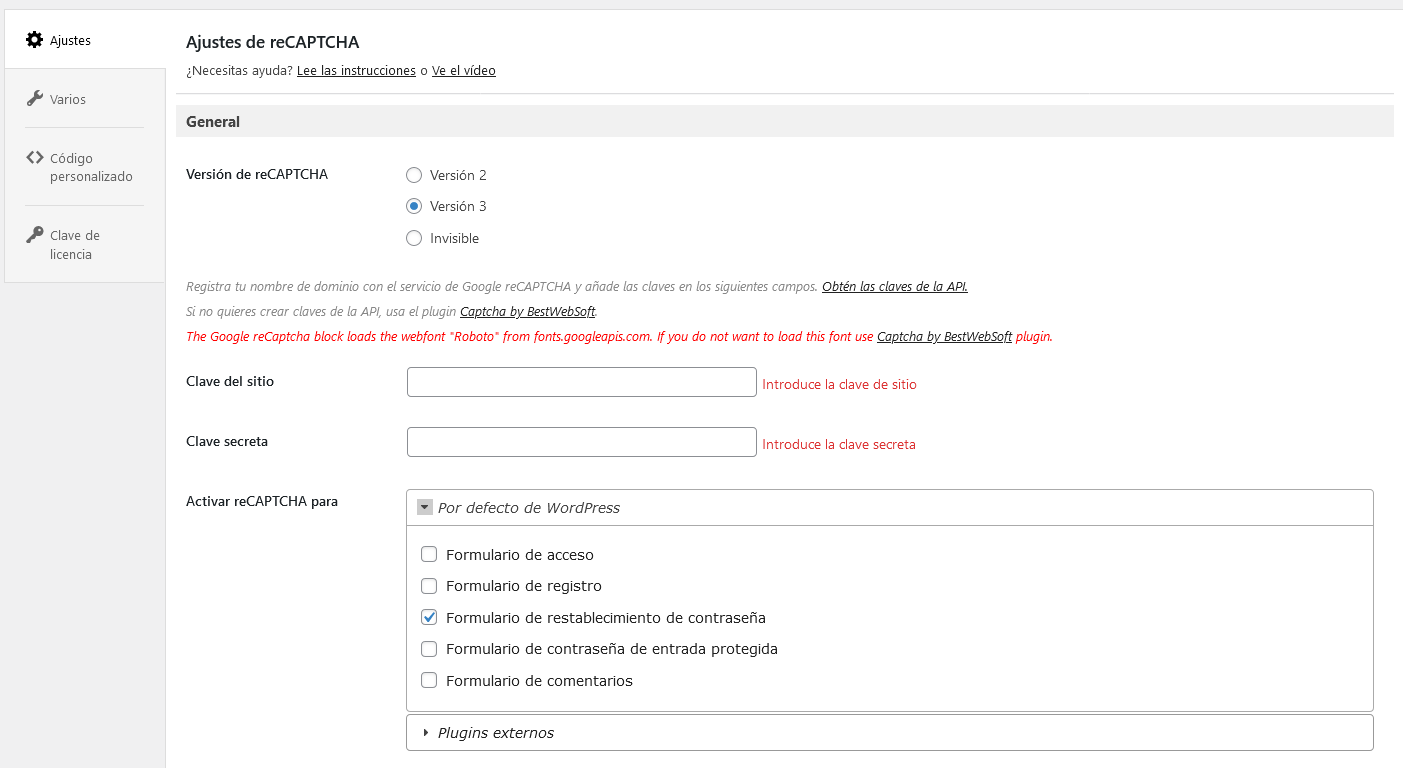This screenshot has width=1403, height=768.
Task: Tick the Formulario de registro checkbox
Action: tap(429, 586)
